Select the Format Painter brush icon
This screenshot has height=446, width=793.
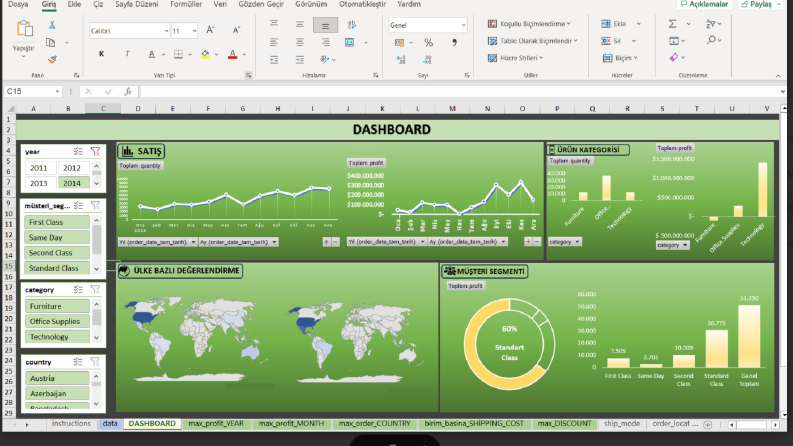(52, 60)
